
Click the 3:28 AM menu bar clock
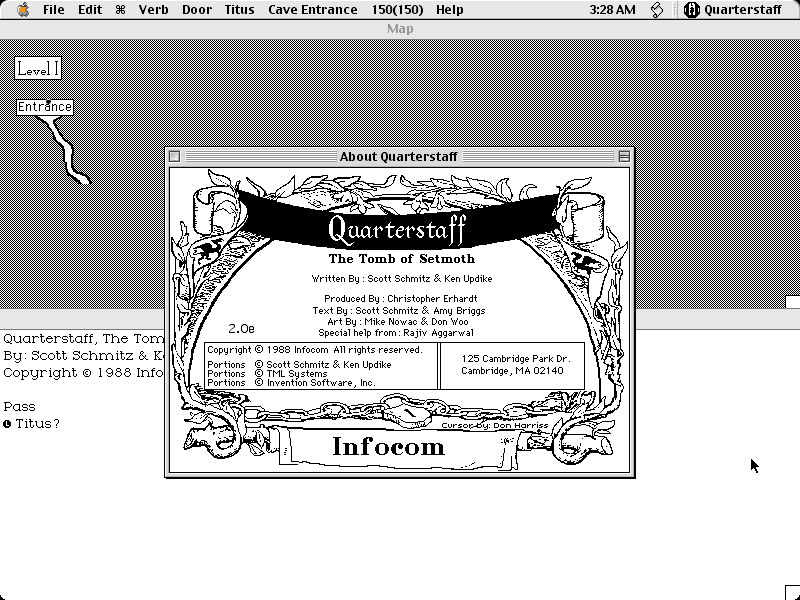click(612, 10)
